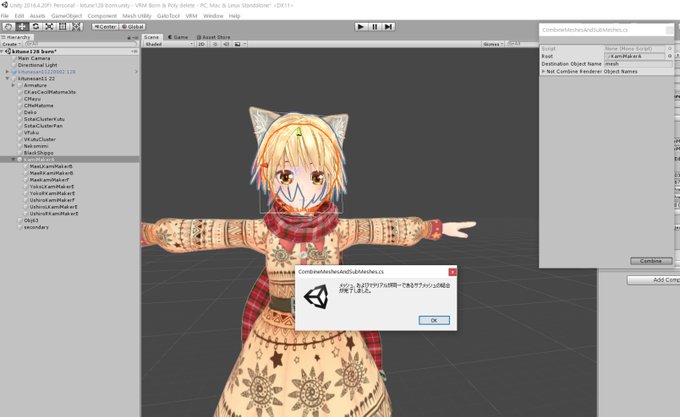Open object picker for Root field
The image size is (680, 417).
click(670, 56)
